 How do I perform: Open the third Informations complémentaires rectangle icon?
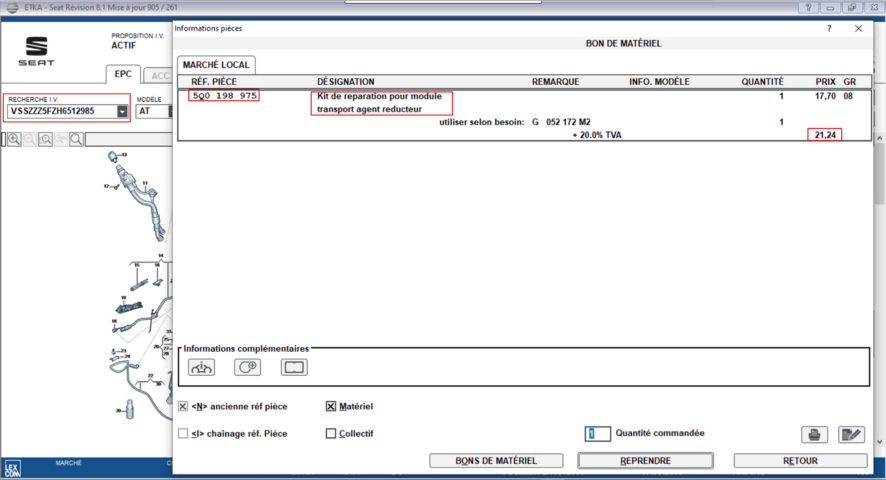click(294, 367)
